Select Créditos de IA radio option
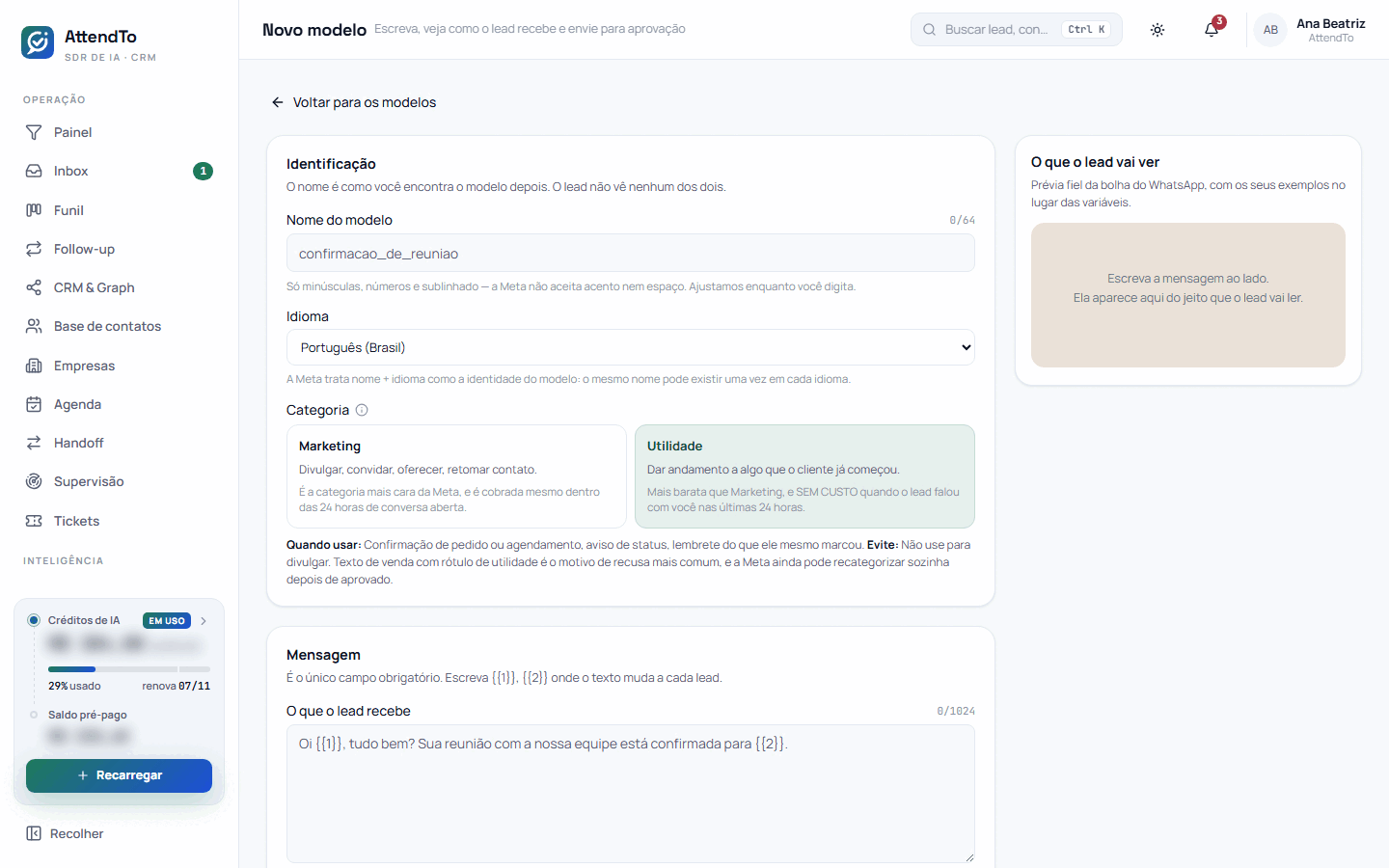The width and height of the screenshot is (1389, 868). pos(34,620)
